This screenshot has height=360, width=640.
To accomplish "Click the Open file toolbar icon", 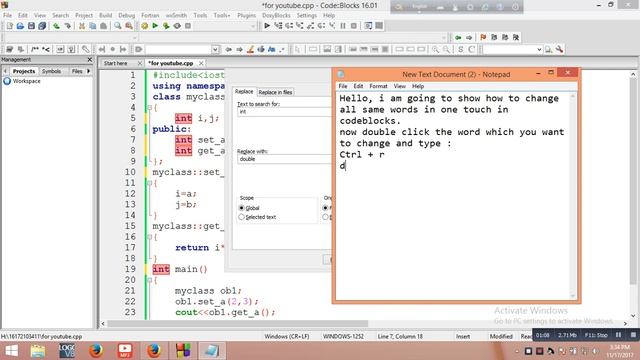I will click(20, 26).
